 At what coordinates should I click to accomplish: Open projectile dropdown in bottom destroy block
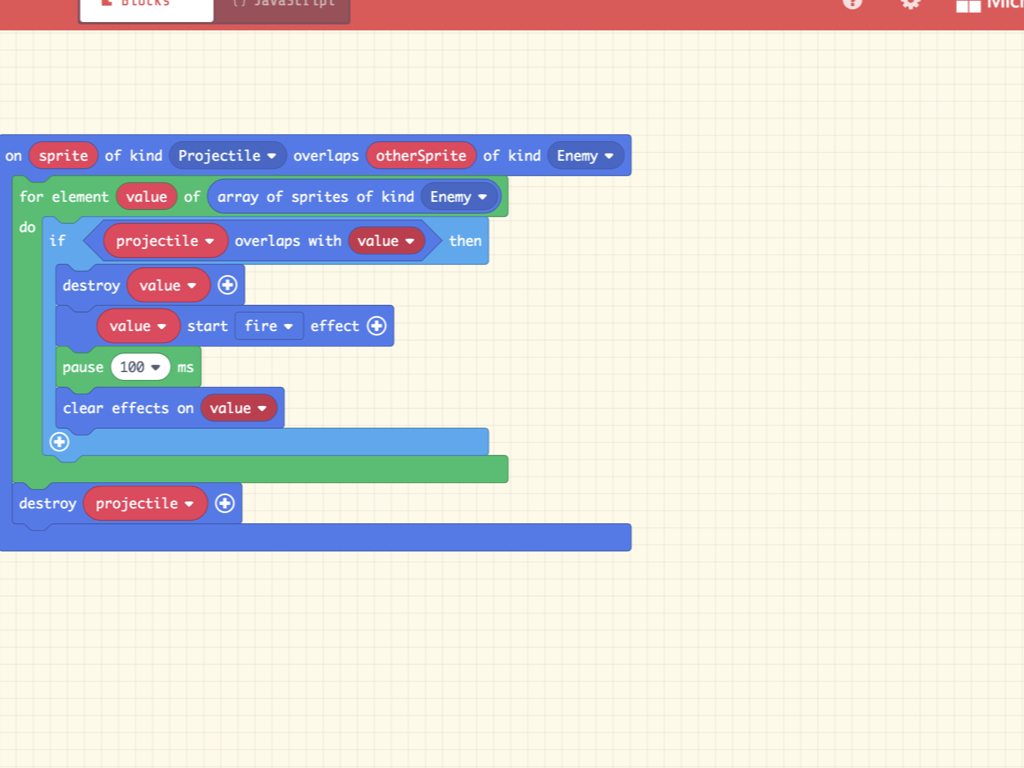pyautogui.click(x=145, y=504)
